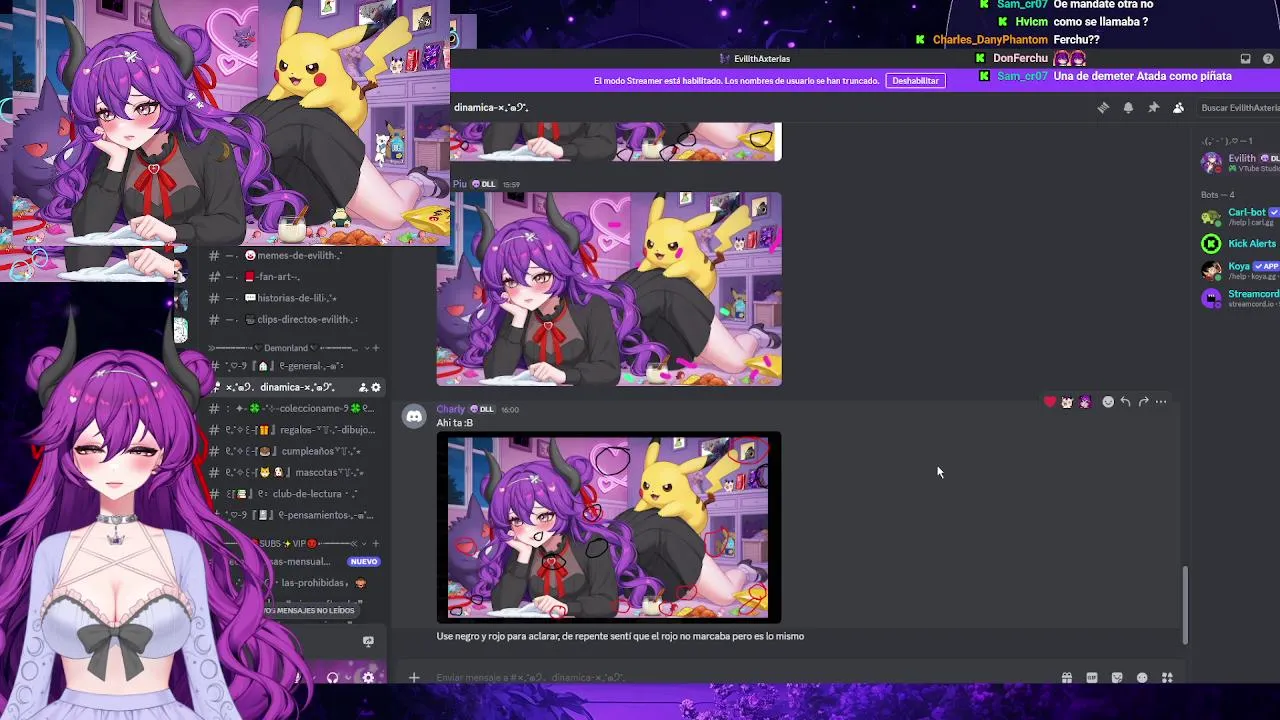React with purple-hair emoji on Charly's message
The image size is (1280, 720).
click(1085, 402)
